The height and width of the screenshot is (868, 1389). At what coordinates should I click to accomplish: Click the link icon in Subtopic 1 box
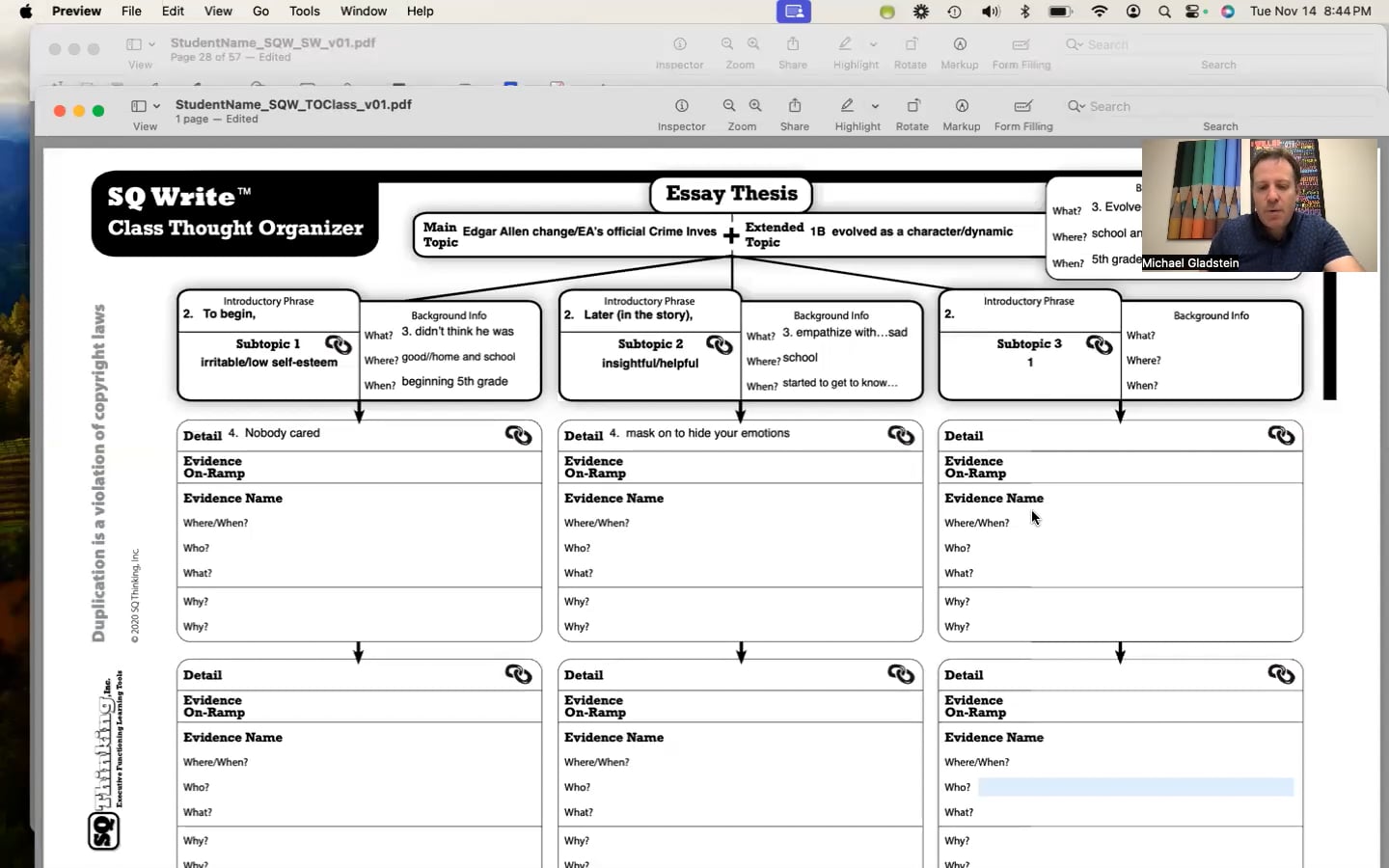tap(339, 344)
